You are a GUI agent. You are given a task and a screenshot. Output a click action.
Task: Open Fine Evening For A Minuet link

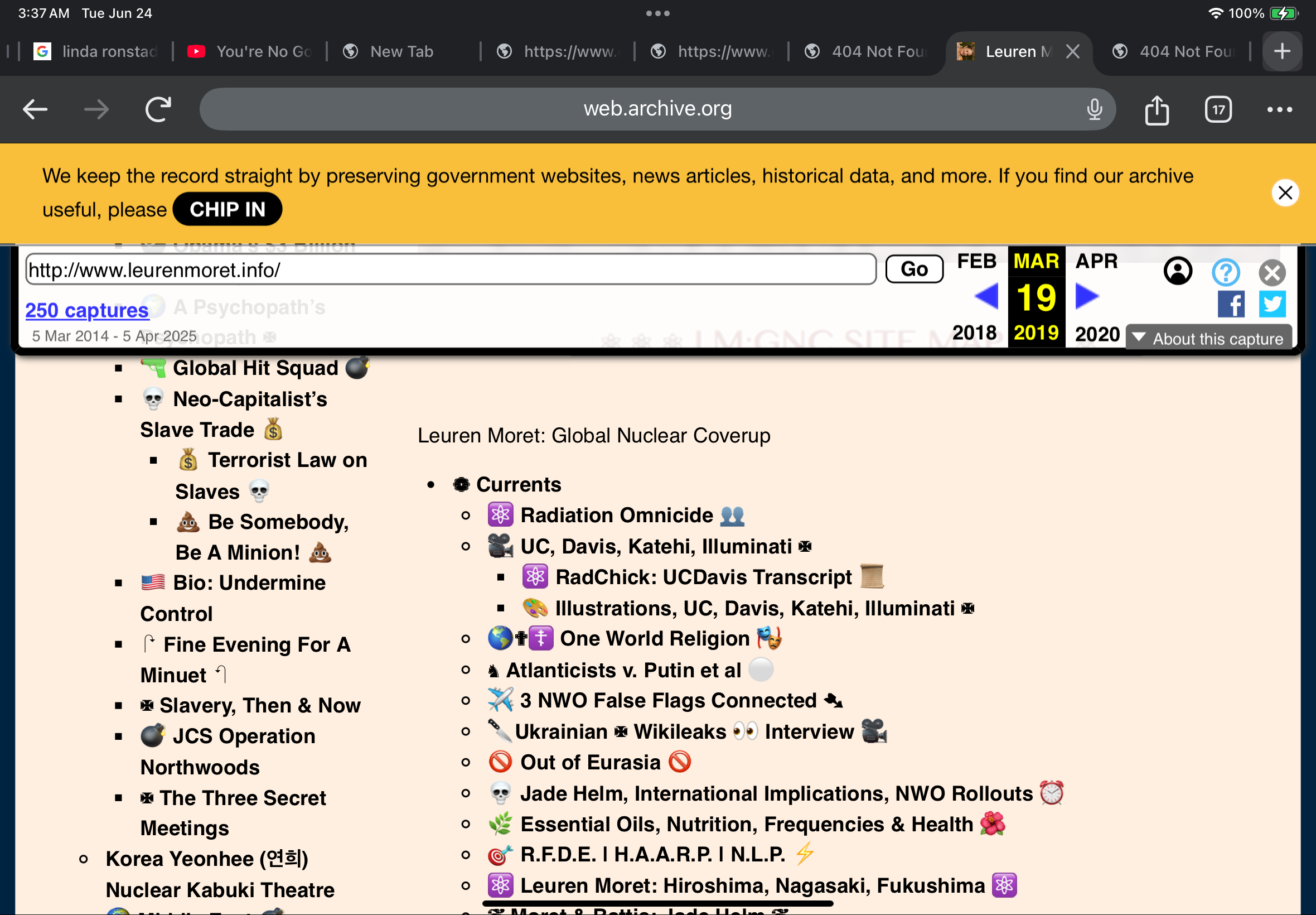246,660
